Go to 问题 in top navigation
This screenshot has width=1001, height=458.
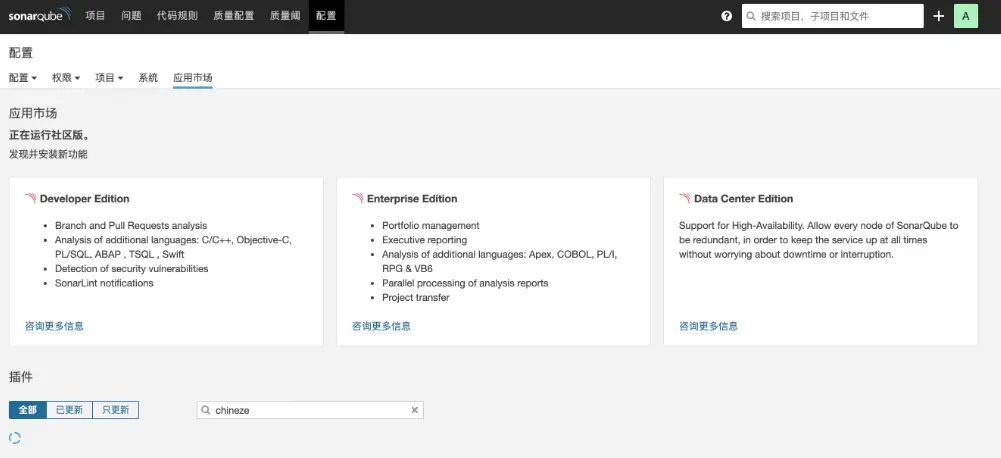point(132,16)
